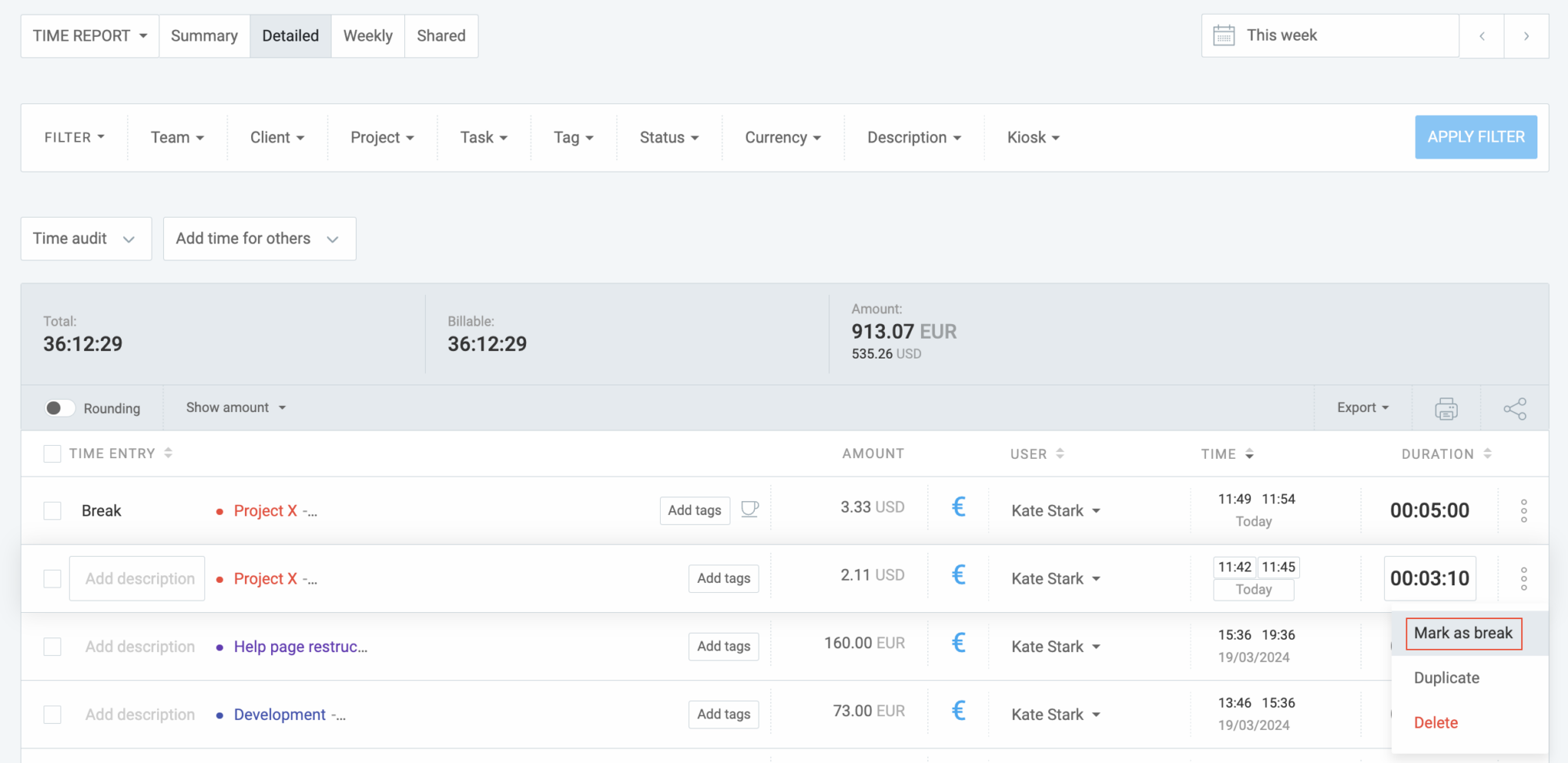Click the coffee cup break icon
This screenshot has width=1568, height=763.
[x=750, y=509]
